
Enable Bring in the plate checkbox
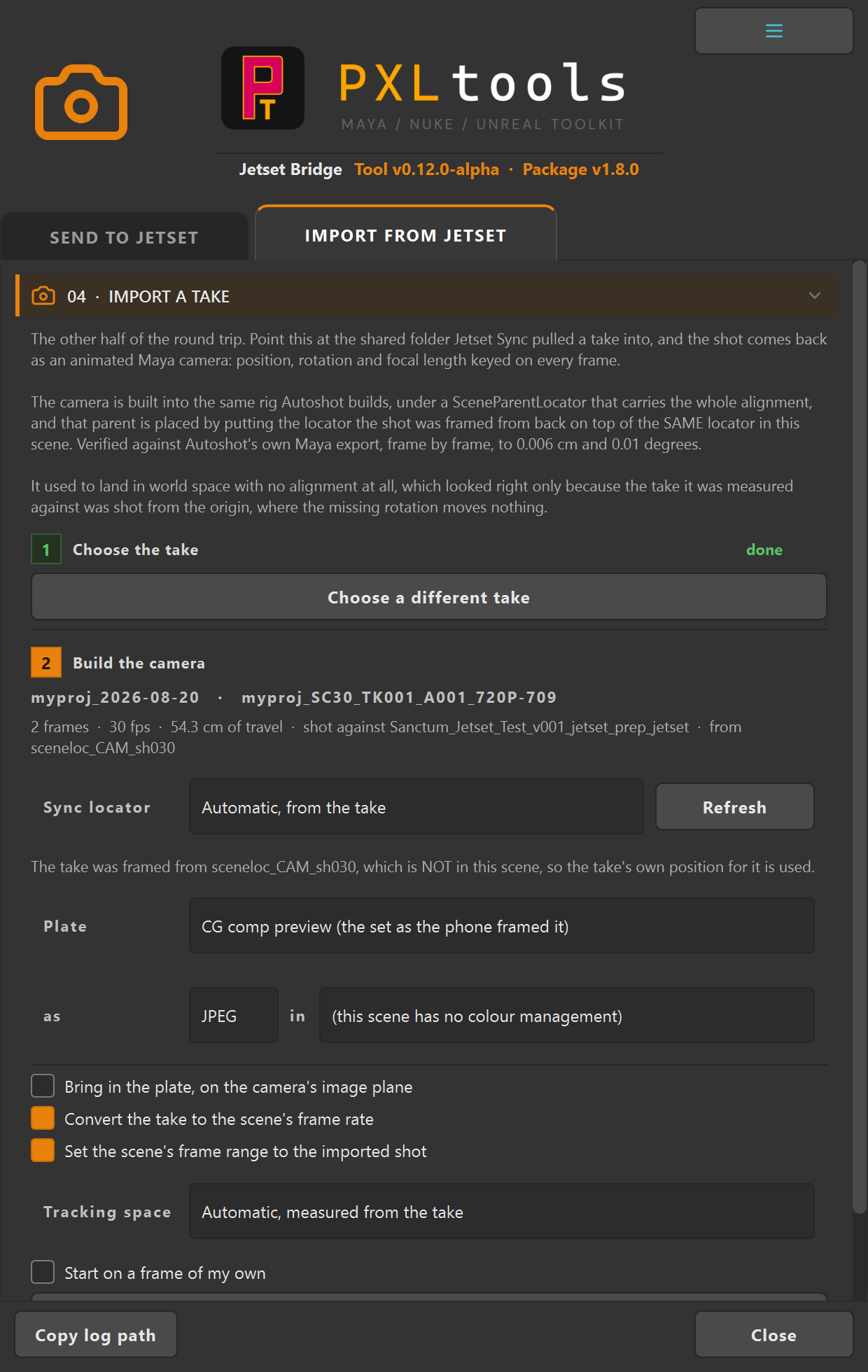point(43,1086)
